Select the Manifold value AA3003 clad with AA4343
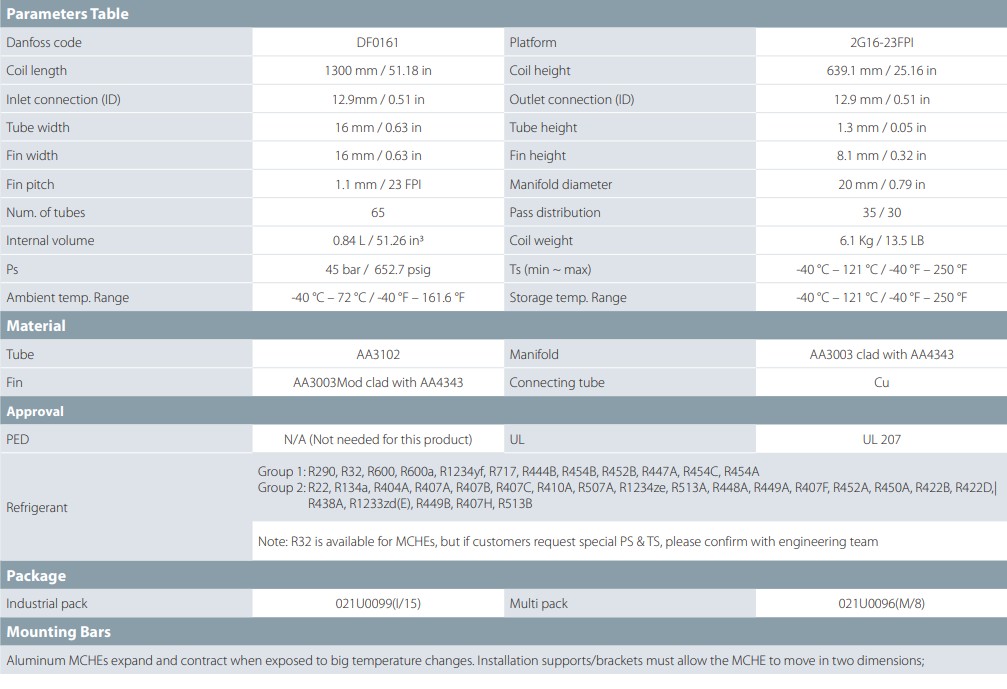 [x=881, y=354]
